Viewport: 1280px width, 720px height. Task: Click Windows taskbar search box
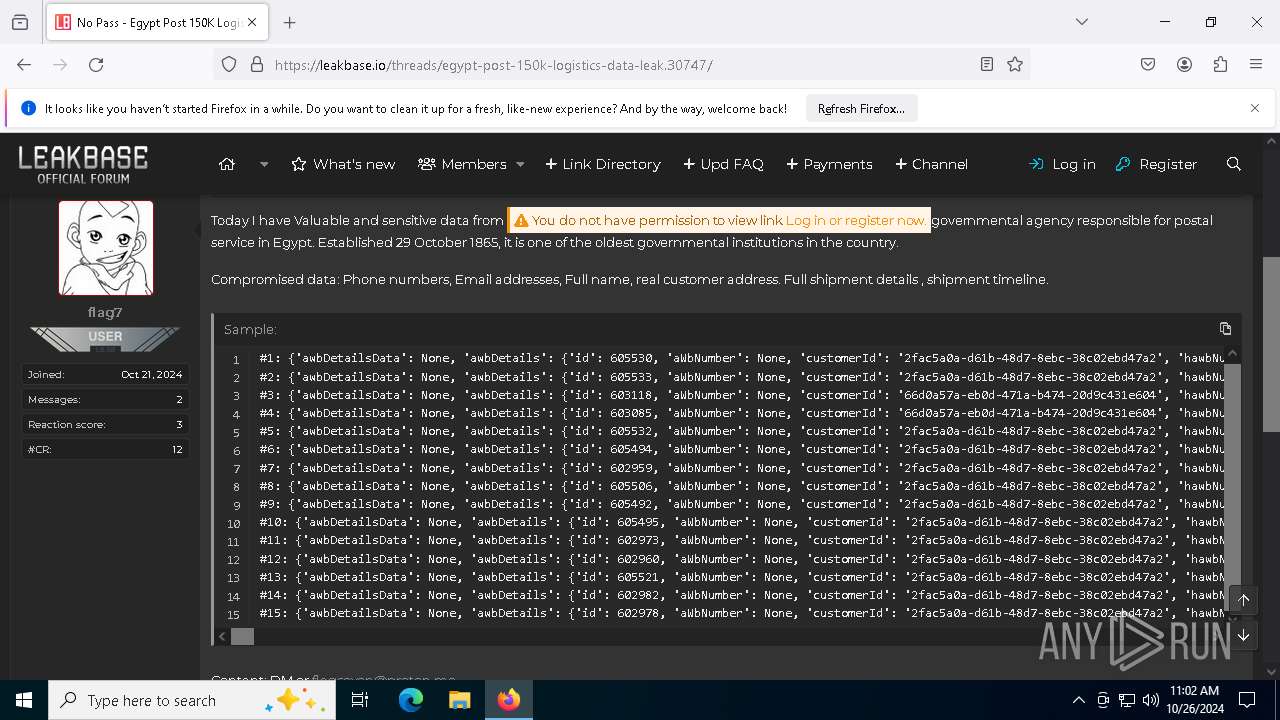point(191,700)
